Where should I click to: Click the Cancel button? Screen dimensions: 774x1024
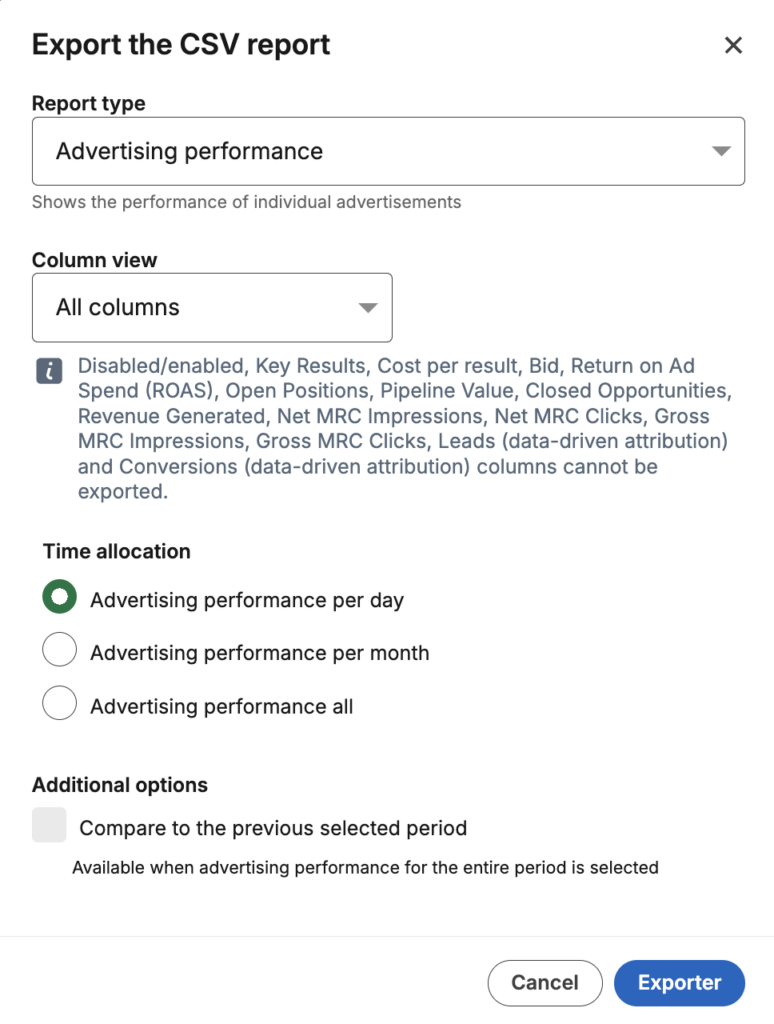tap(544, 983)
